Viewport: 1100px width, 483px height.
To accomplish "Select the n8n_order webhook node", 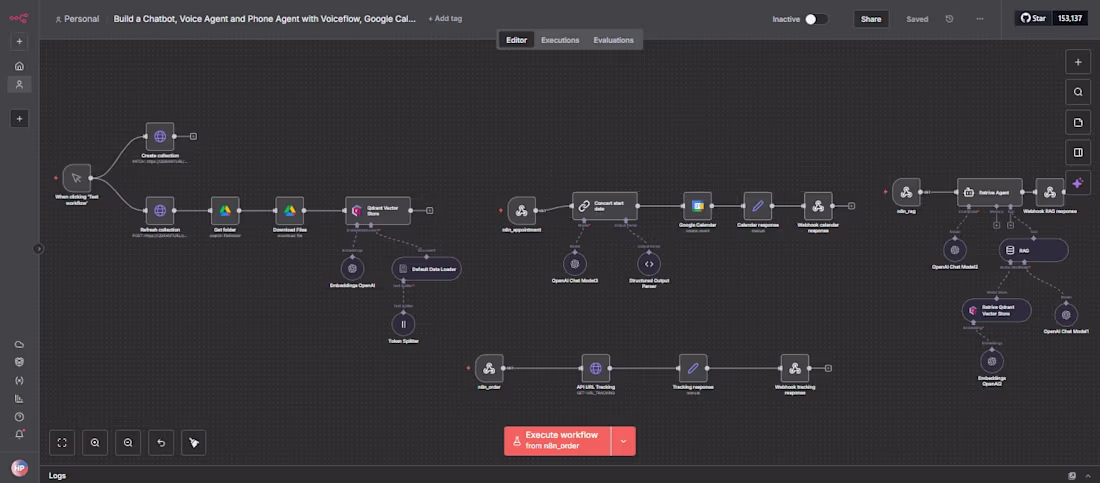I will coord(489,368).
